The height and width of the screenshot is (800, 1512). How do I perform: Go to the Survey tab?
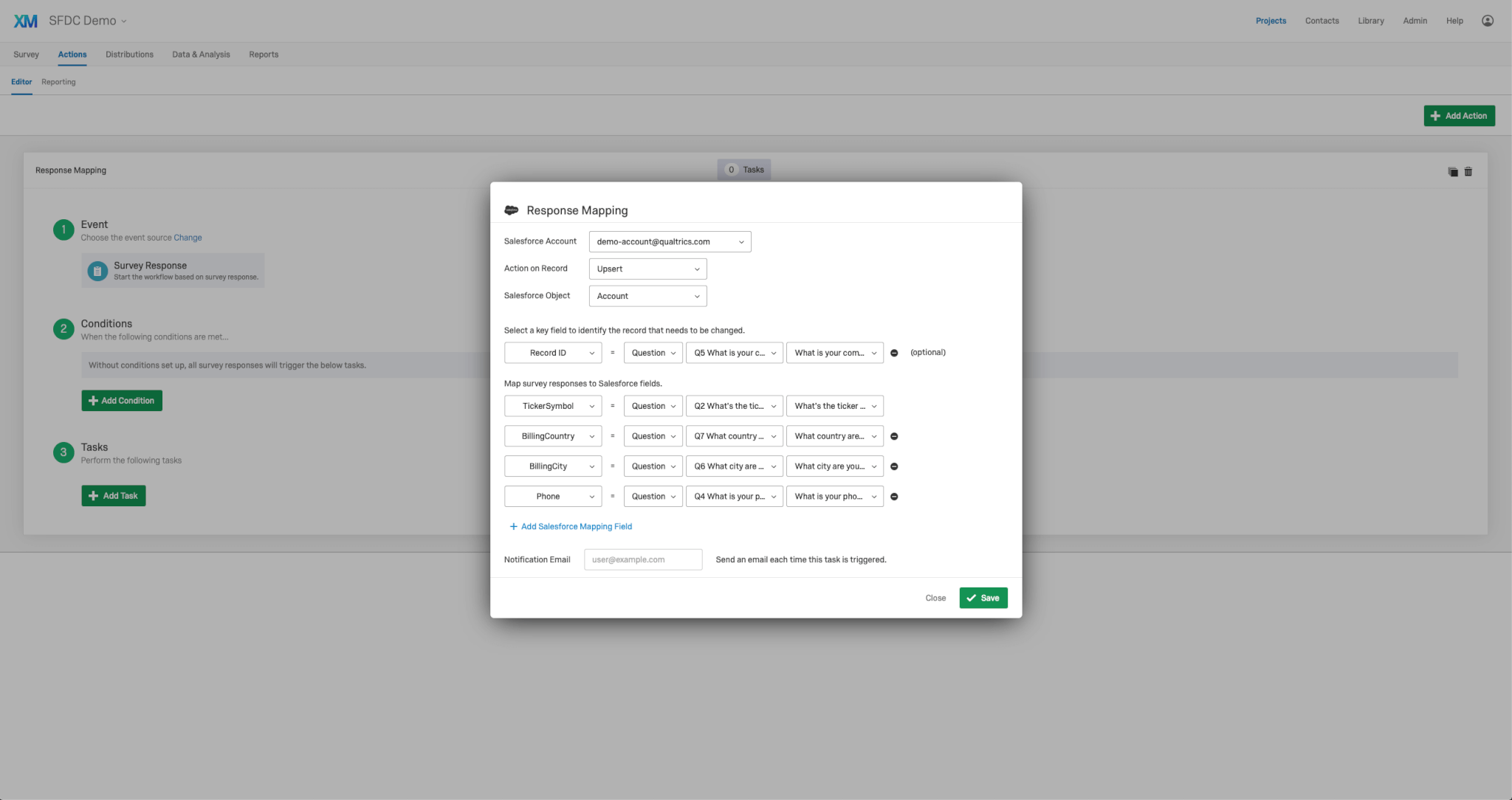26,55
